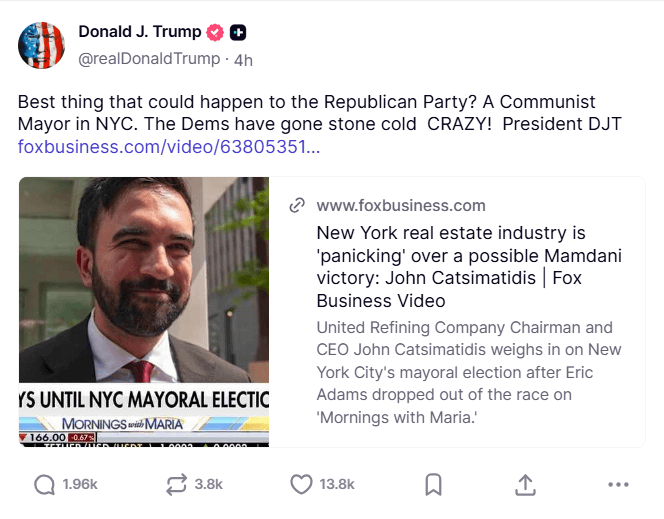Open the three-dot more options menu
The image size is (664, 519).
(619, 484)
